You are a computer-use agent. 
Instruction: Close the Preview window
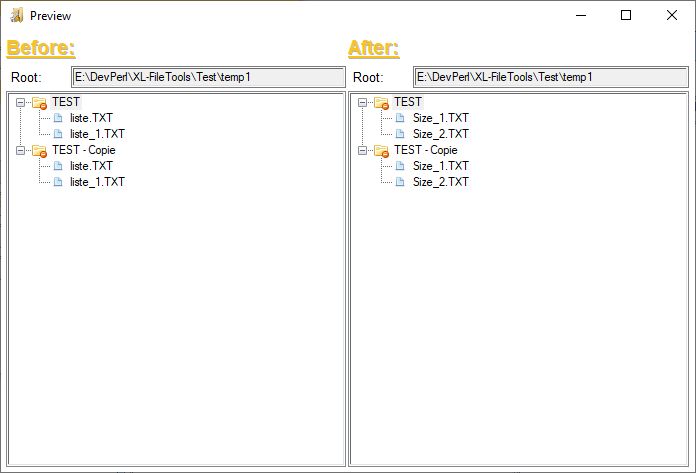tap(672, 16)
